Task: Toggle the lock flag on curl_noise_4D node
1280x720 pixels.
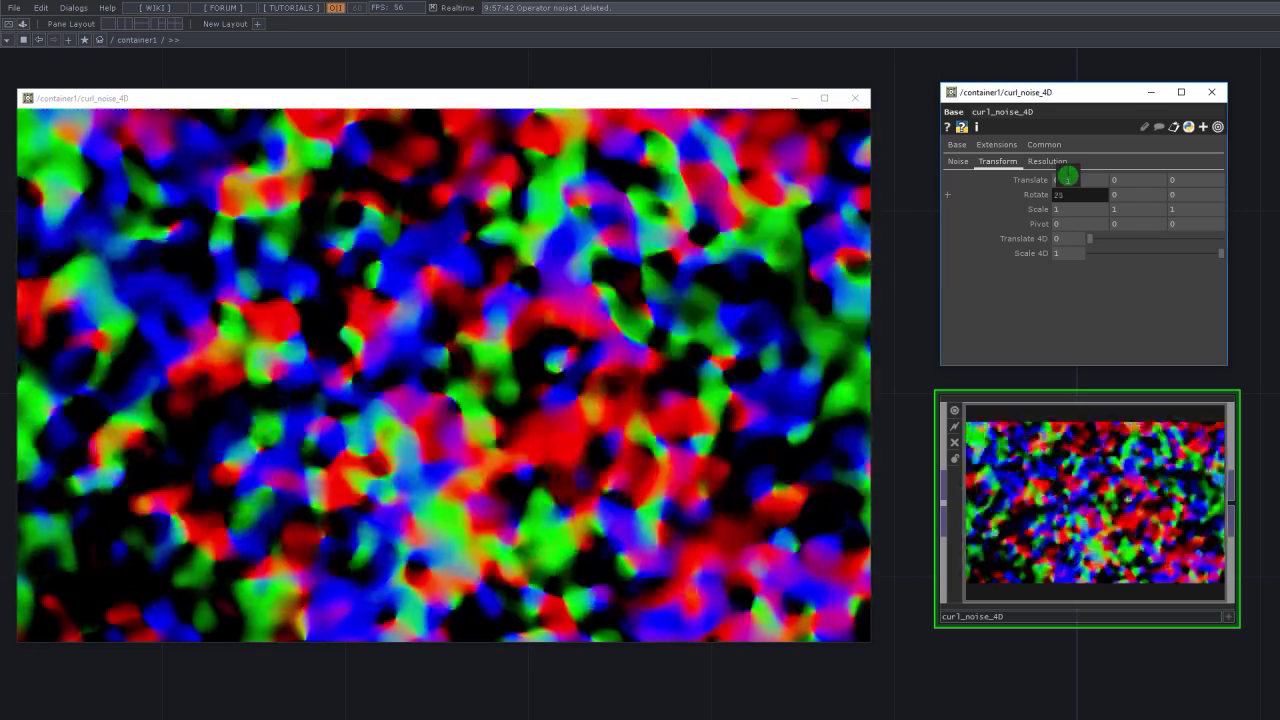Action: point(954,459)
